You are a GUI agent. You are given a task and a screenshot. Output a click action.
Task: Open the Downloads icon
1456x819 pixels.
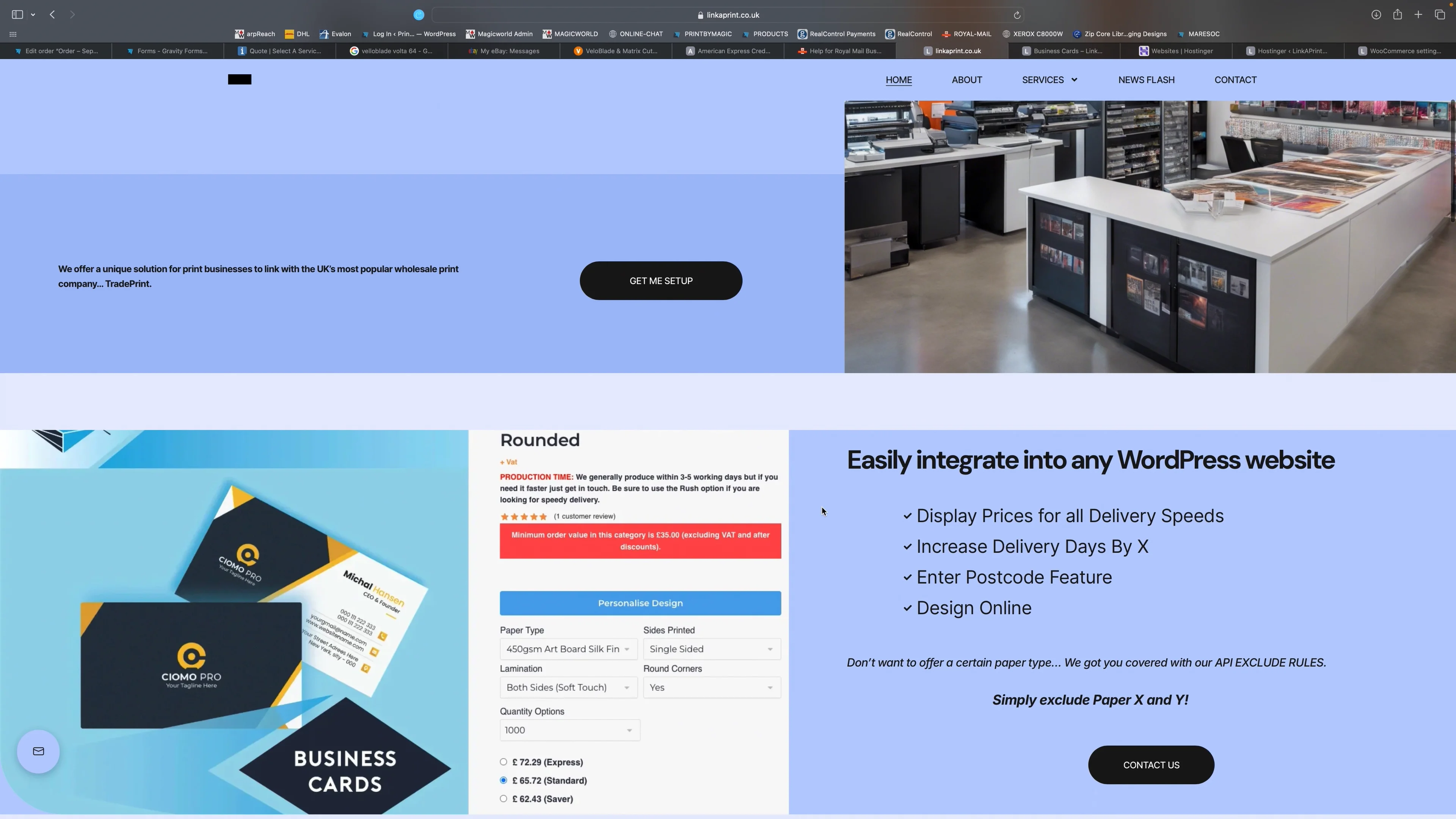pyautogui.click(x=1376, y=15)
